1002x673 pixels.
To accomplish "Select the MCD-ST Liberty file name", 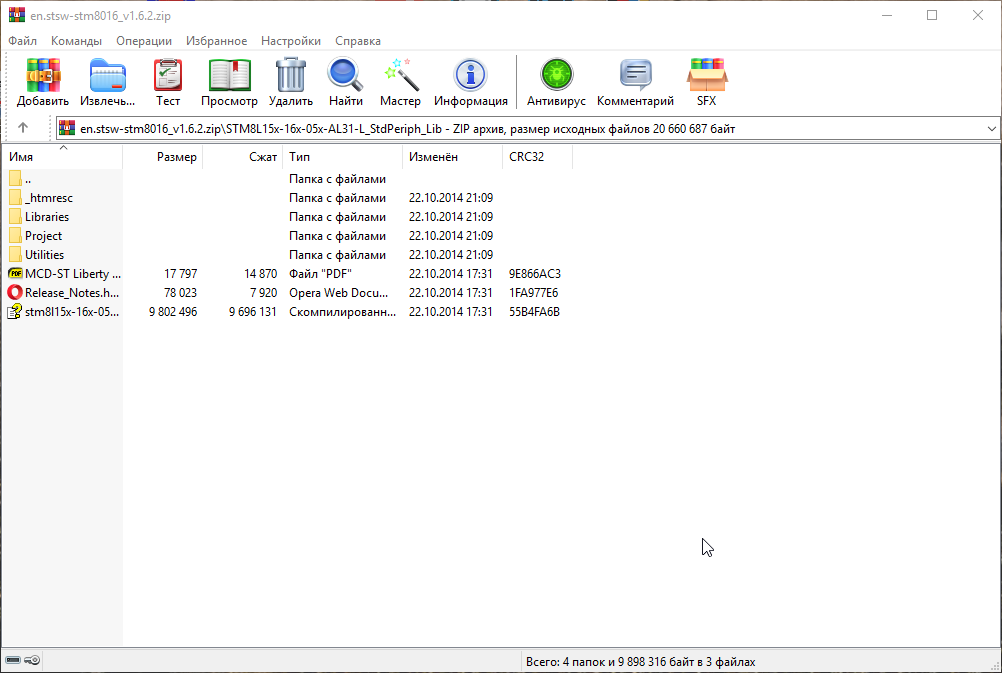I will click(x=73, y=274).
